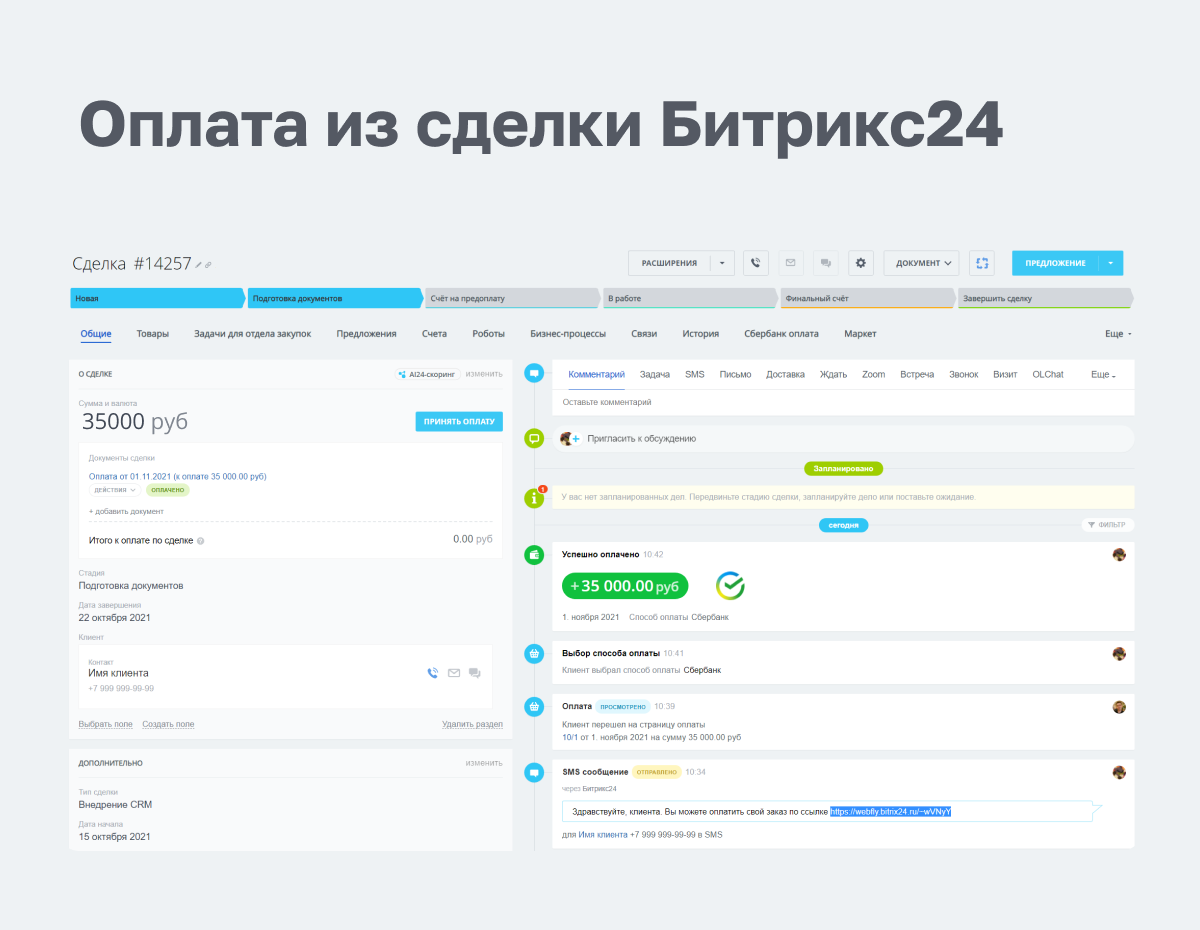Click the Sberbank logo in payment entry
This screenshot has height=930, width=1200.
730,586
